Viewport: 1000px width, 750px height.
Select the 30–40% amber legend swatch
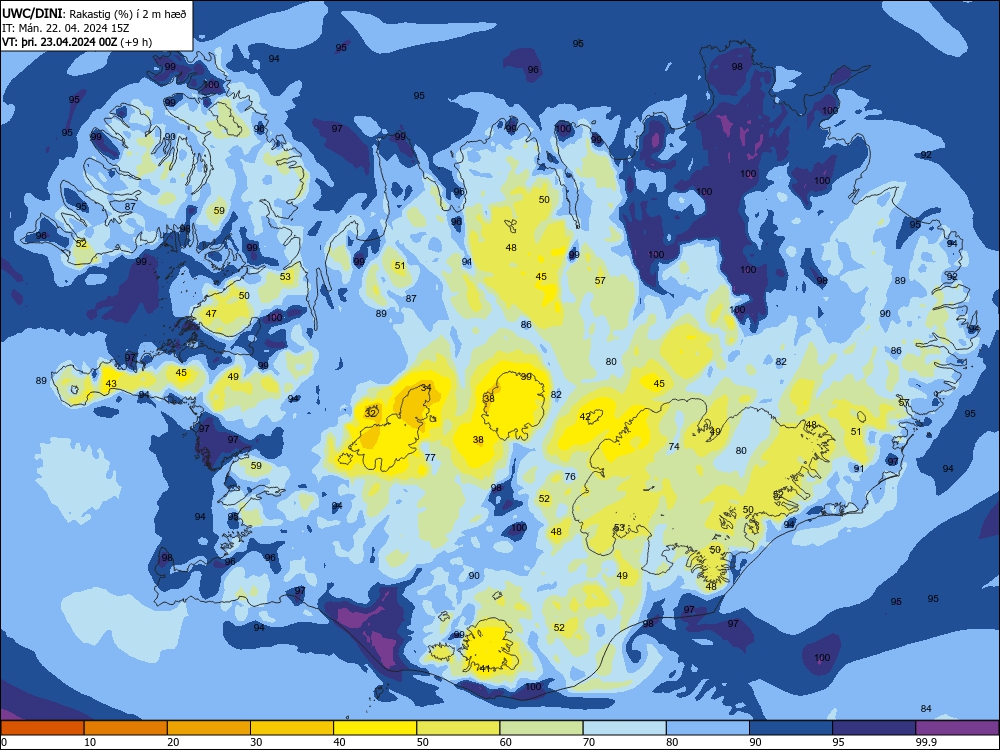292,728
